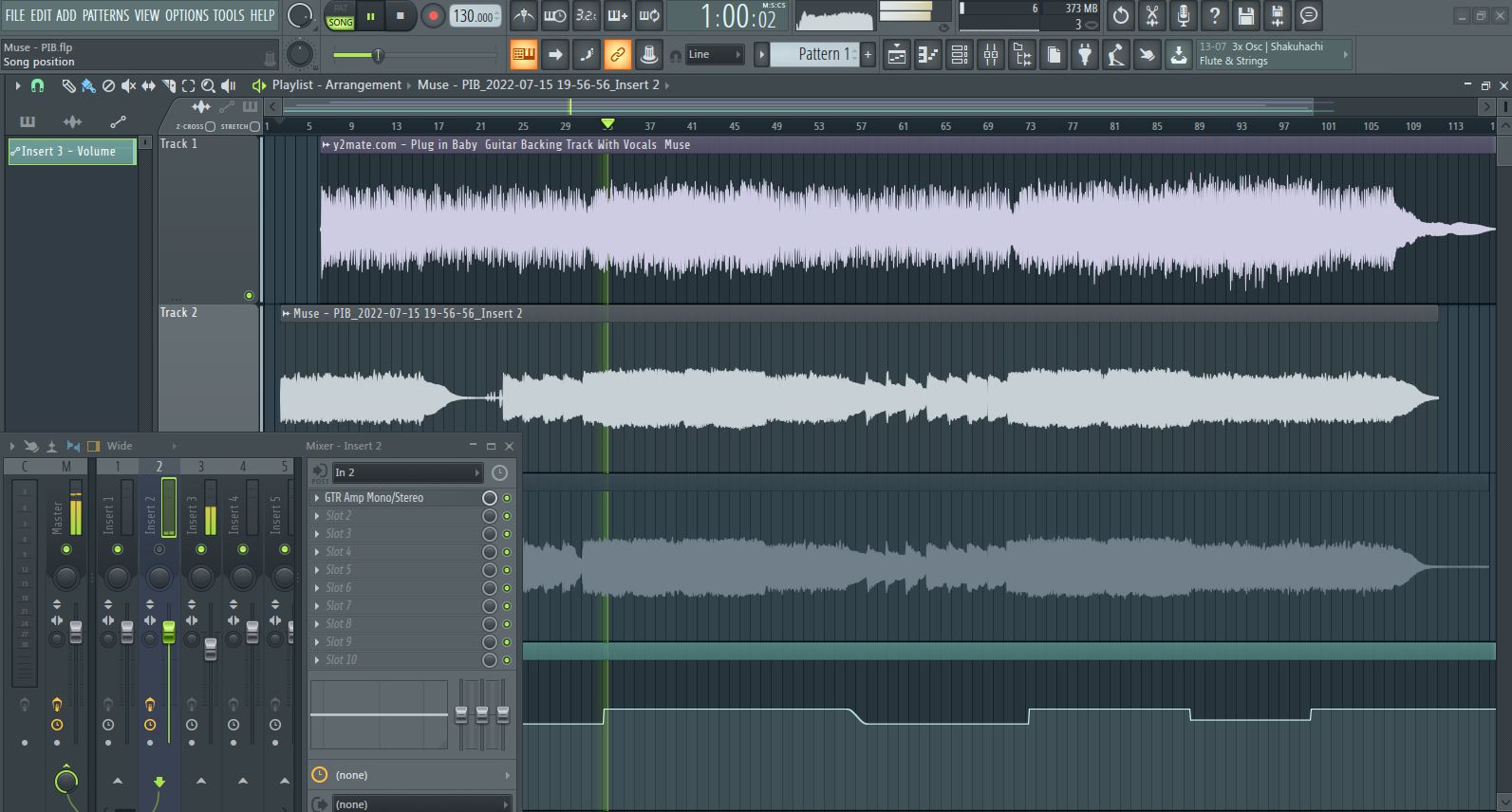Toggle typing keyboard to piano button
The width and height of the screenshot is (1512, 812).
pyautogui.click(x=524, y=55)
